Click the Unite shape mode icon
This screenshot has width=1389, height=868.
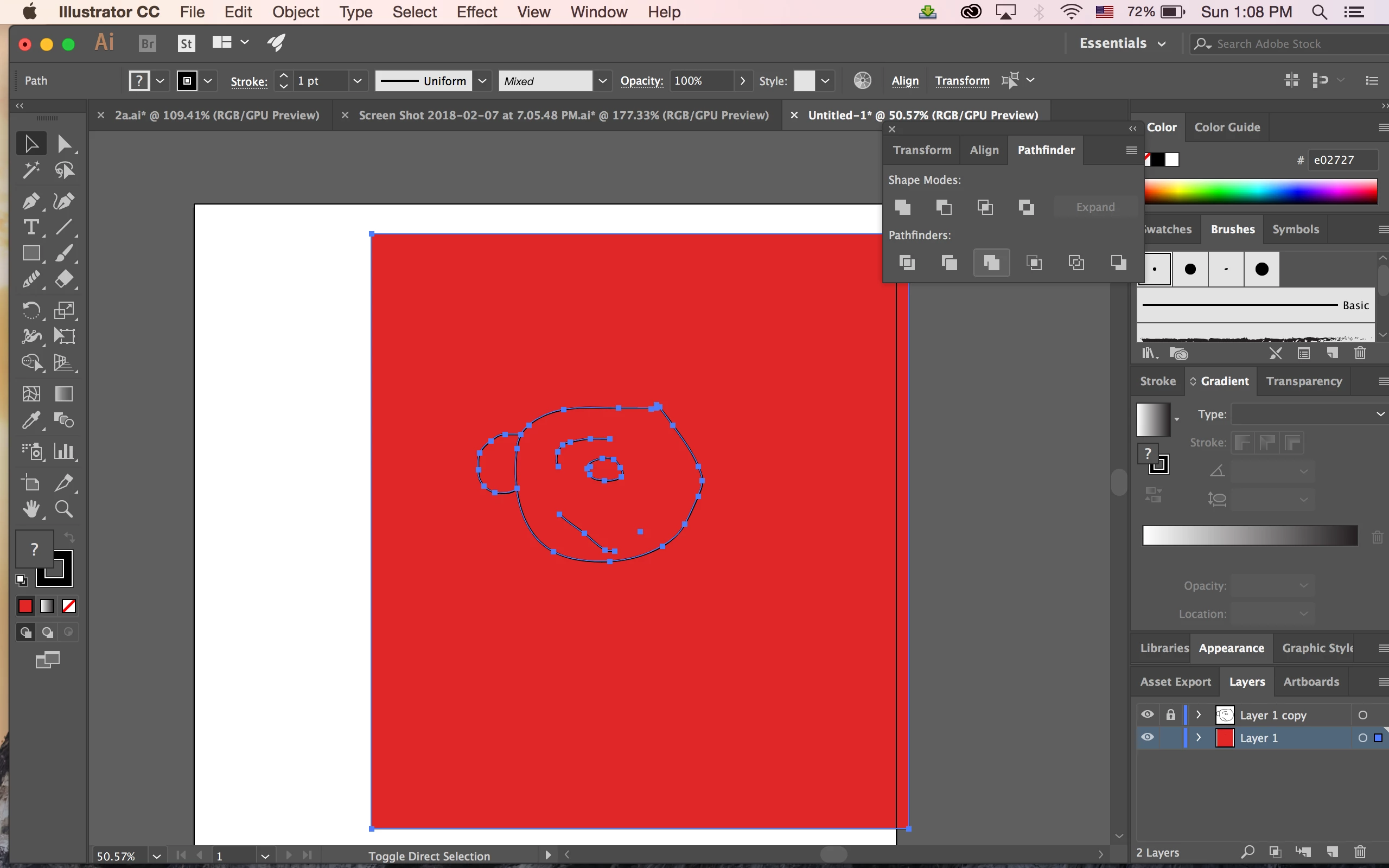[902, 207]
